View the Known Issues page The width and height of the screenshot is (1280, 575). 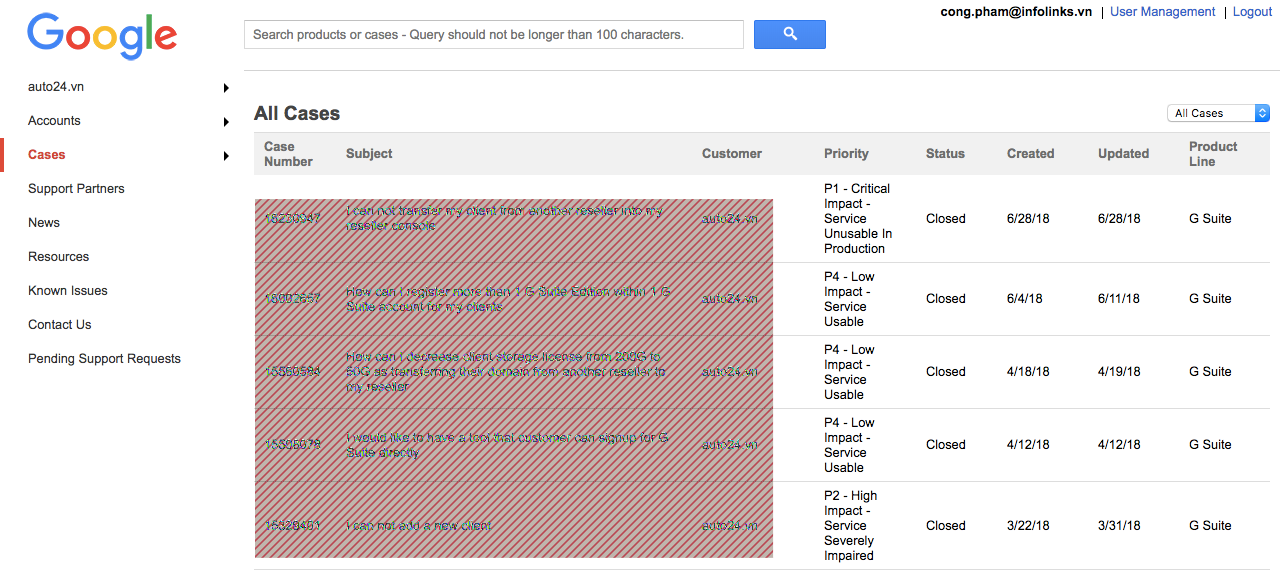click(x=68, y=291)
